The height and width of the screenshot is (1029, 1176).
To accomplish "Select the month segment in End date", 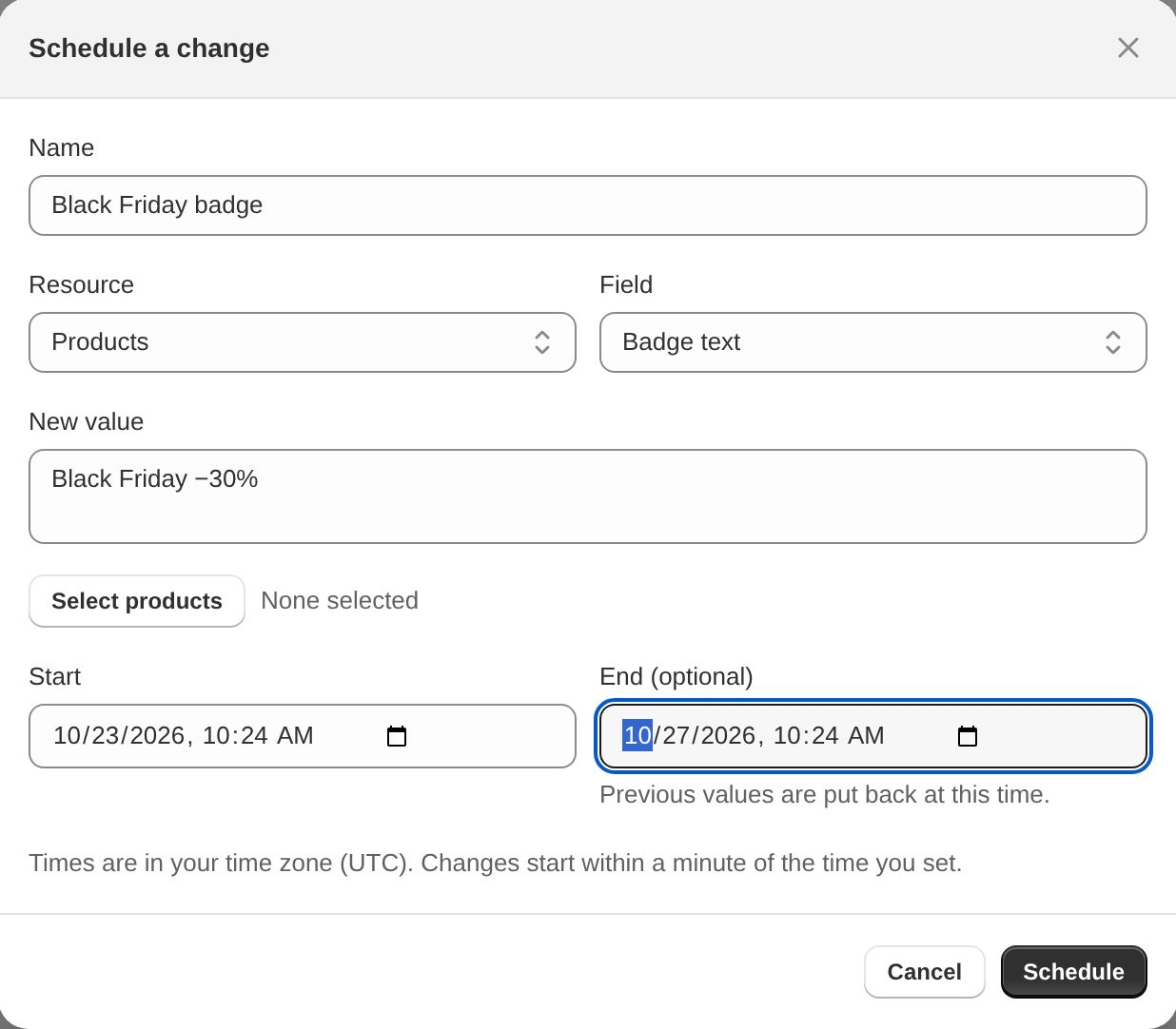I will [637, 735].
